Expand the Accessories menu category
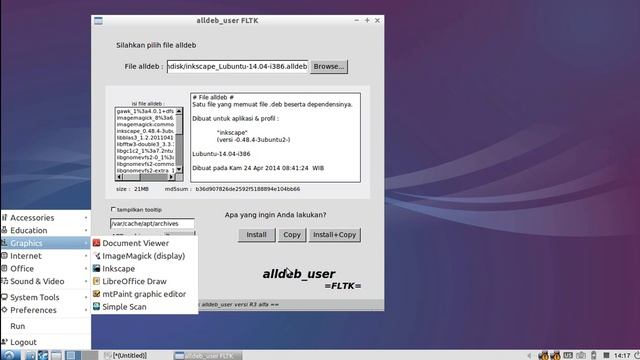 pos(45,218)
